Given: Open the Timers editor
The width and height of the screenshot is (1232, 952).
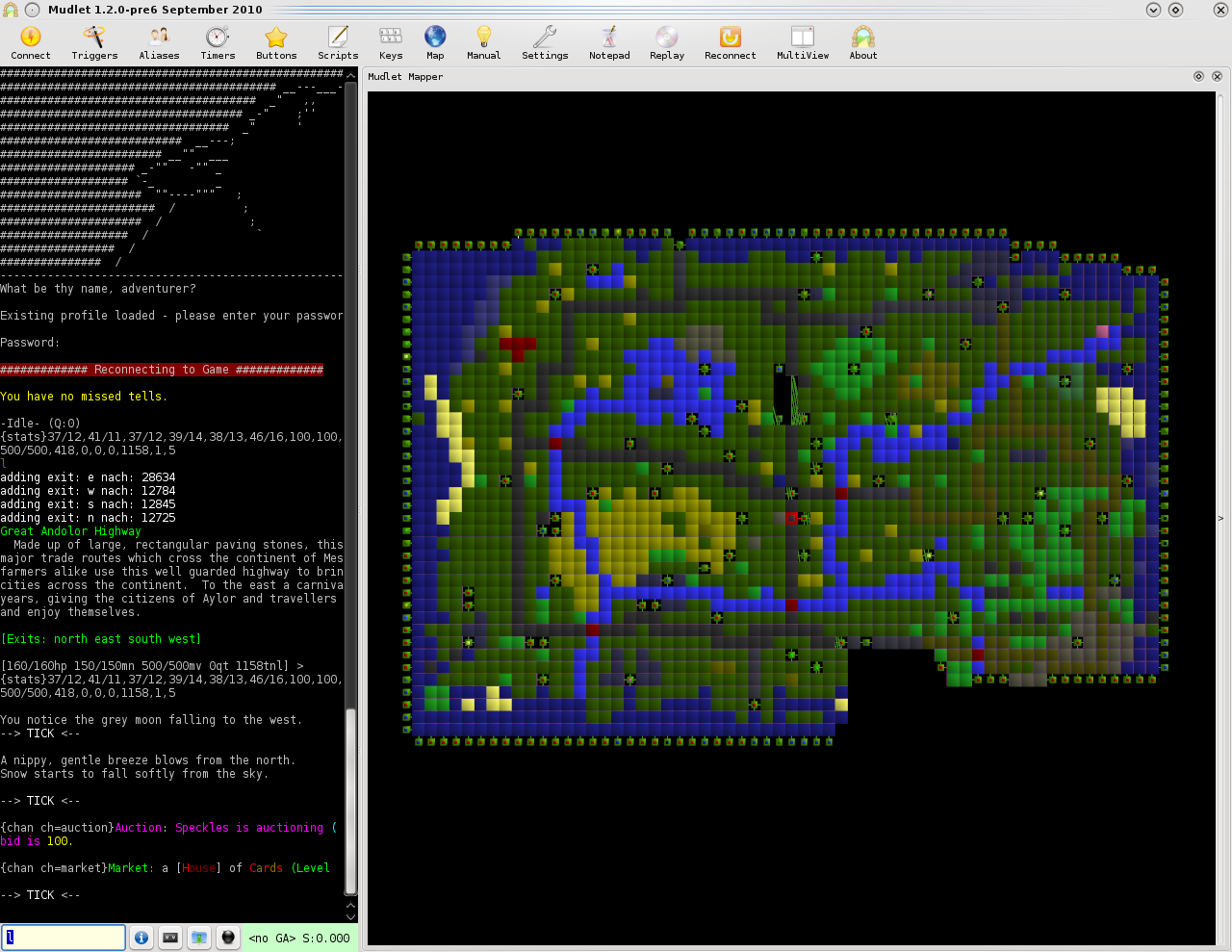Looking at the screenshot, I should click(x=218, y=43).
